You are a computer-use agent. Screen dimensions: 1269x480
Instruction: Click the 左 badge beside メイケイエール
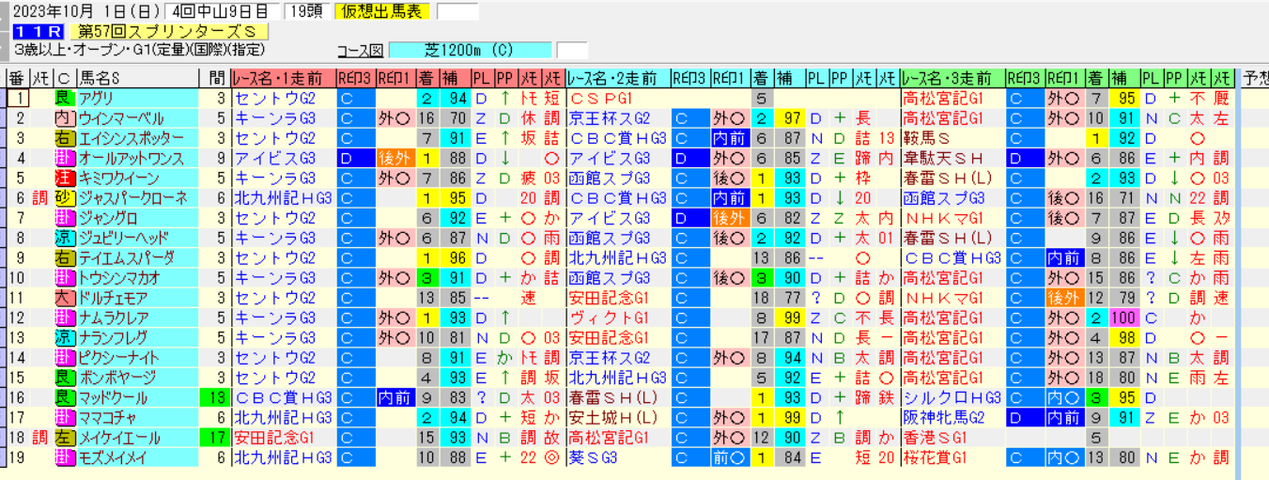64,438
